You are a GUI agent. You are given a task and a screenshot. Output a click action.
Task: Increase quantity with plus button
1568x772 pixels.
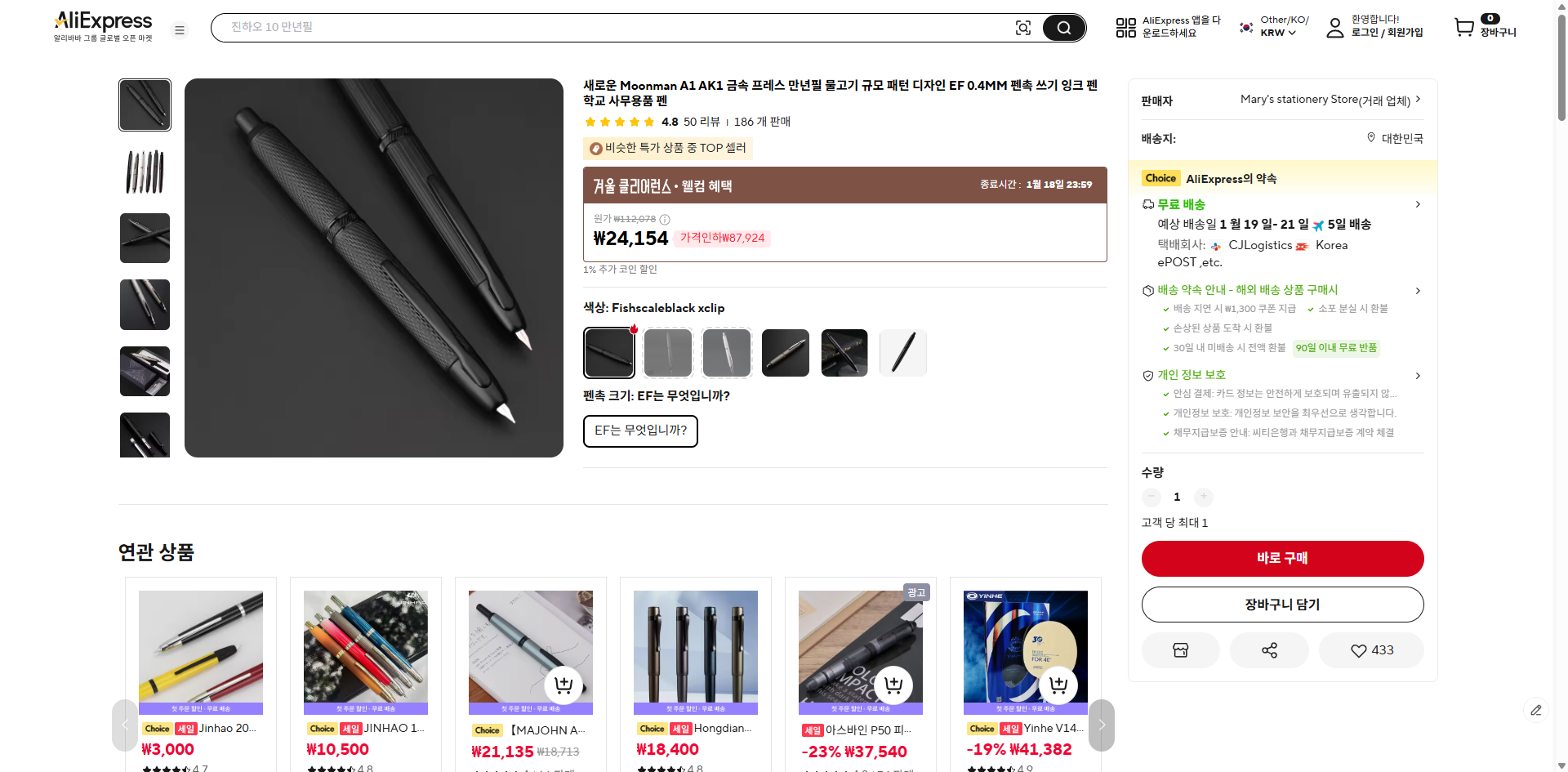click(x=1203, y=497)
